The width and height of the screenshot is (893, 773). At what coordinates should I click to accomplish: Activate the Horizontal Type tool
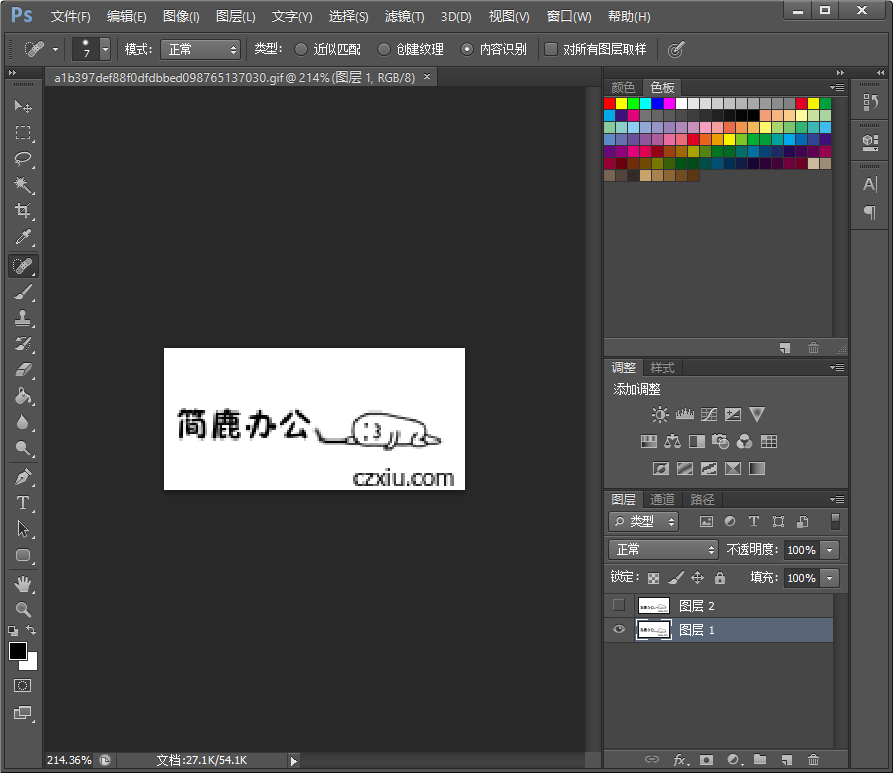coord(24,503)
